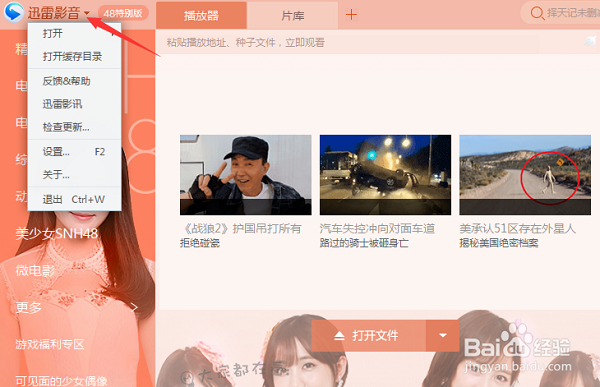The width and height of the screenshot is (600, 387).
Task: Click the paper bird icon beside address bar
Action: tap(590, 41)
